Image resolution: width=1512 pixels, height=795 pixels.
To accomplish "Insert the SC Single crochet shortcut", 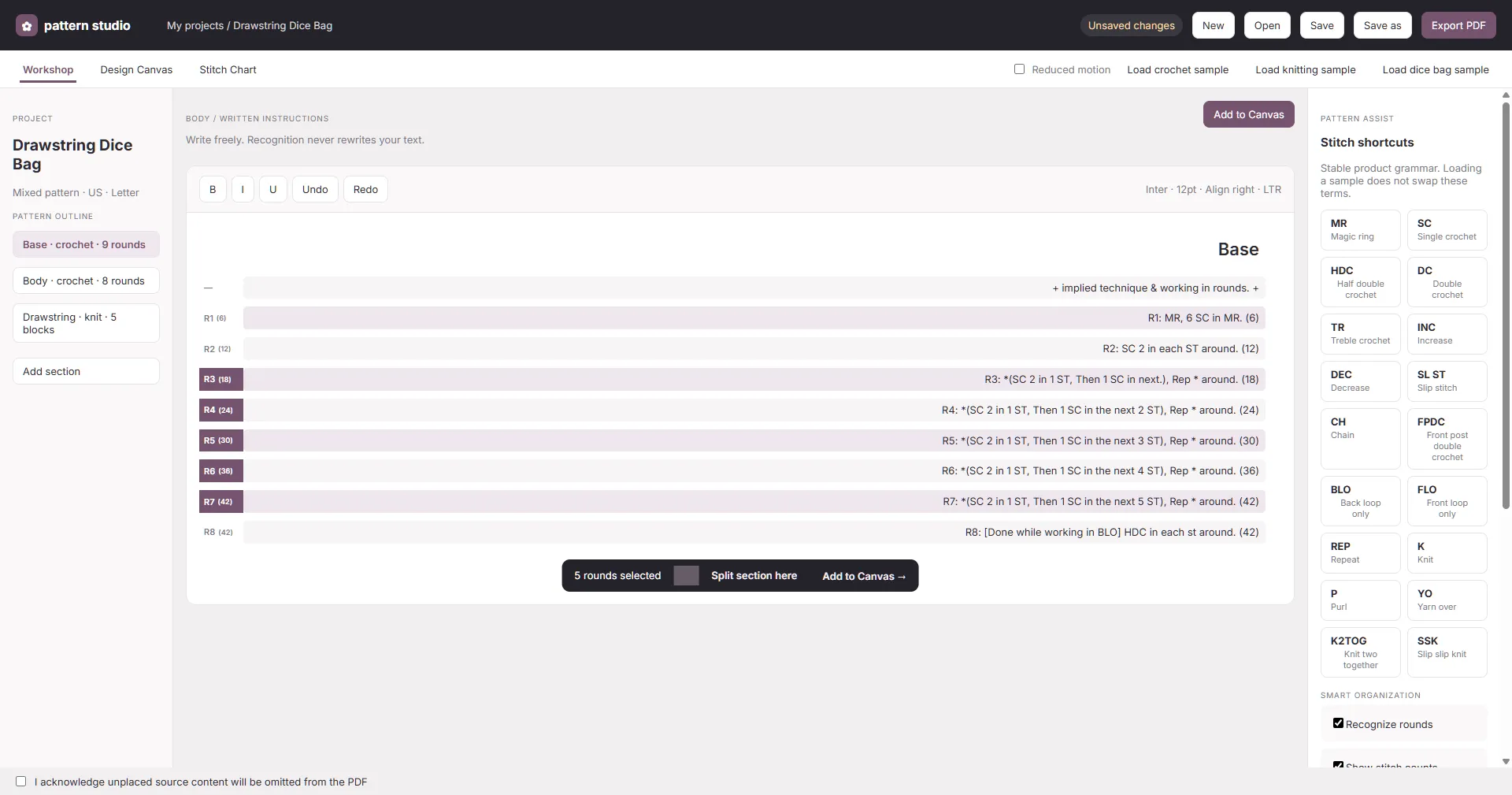I will (1447, 229).
